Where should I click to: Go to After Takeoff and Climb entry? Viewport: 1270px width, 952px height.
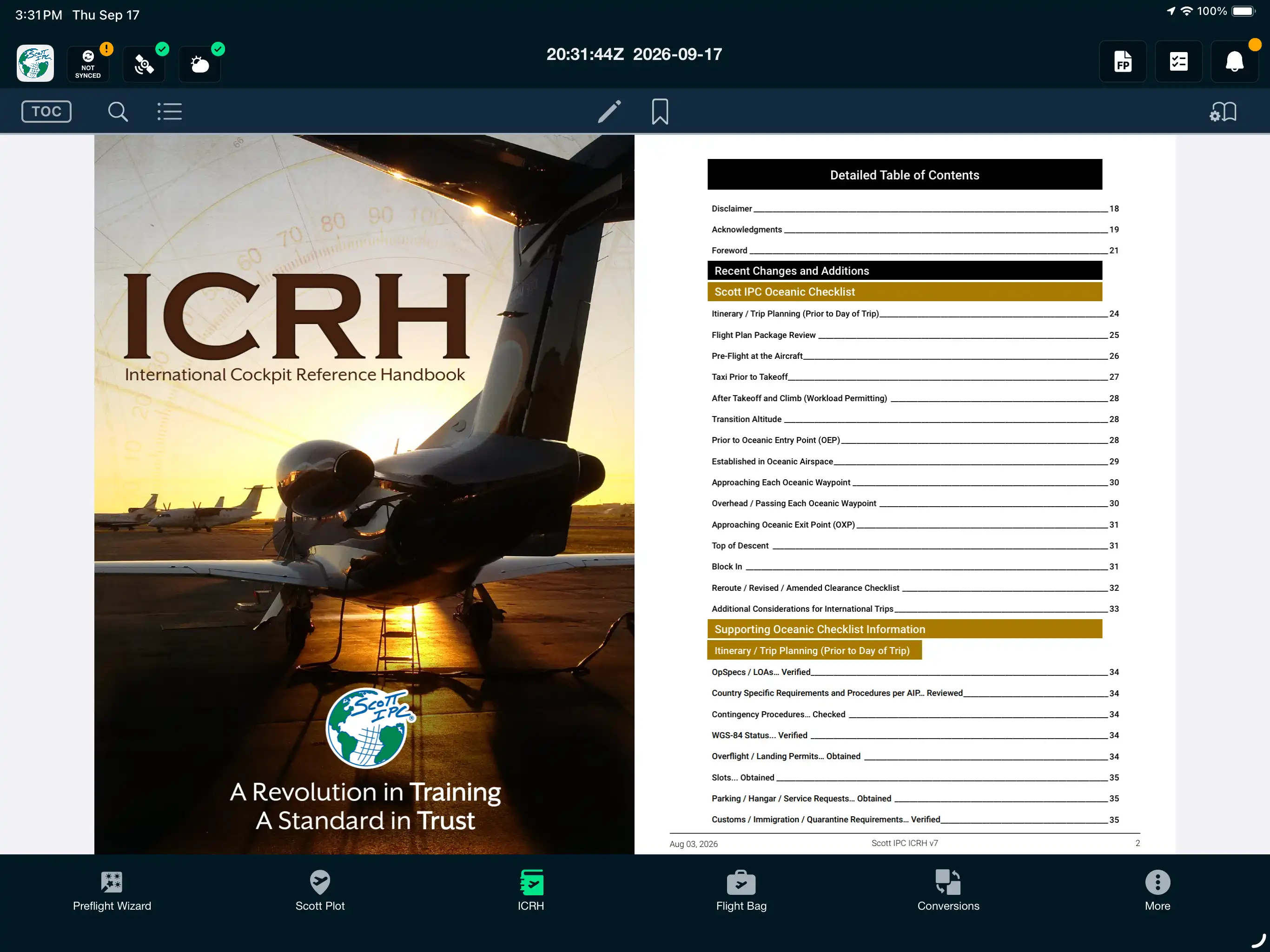click(914, 398)
